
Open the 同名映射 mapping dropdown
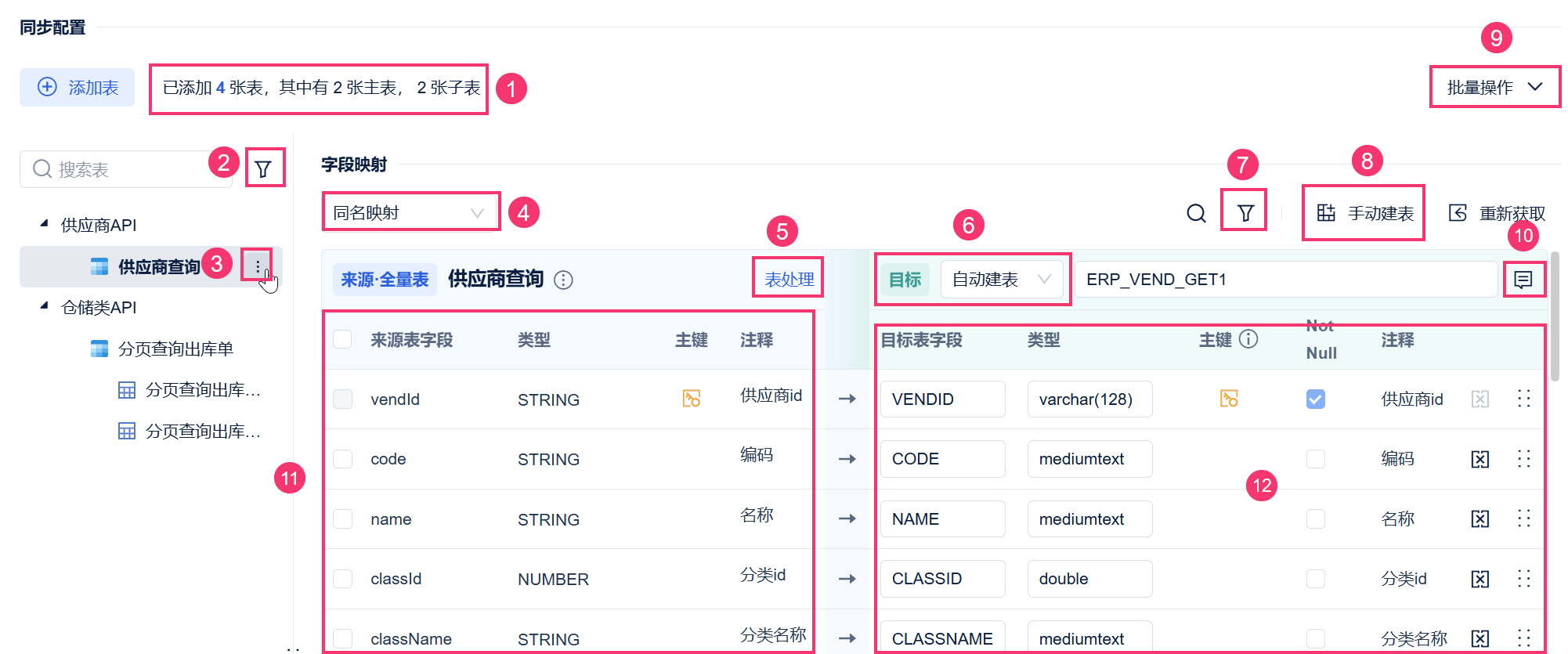[x=410, y=212]
